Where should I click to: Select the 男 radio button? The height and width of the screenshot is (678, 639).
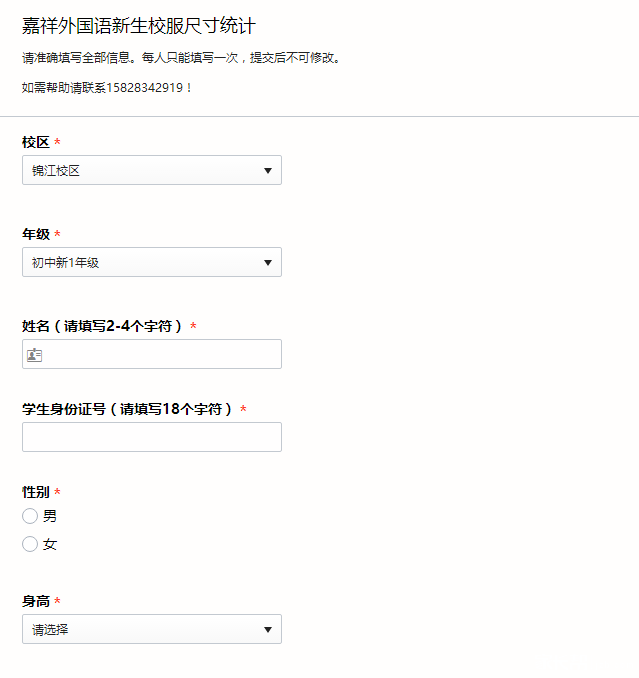point(30,516)
